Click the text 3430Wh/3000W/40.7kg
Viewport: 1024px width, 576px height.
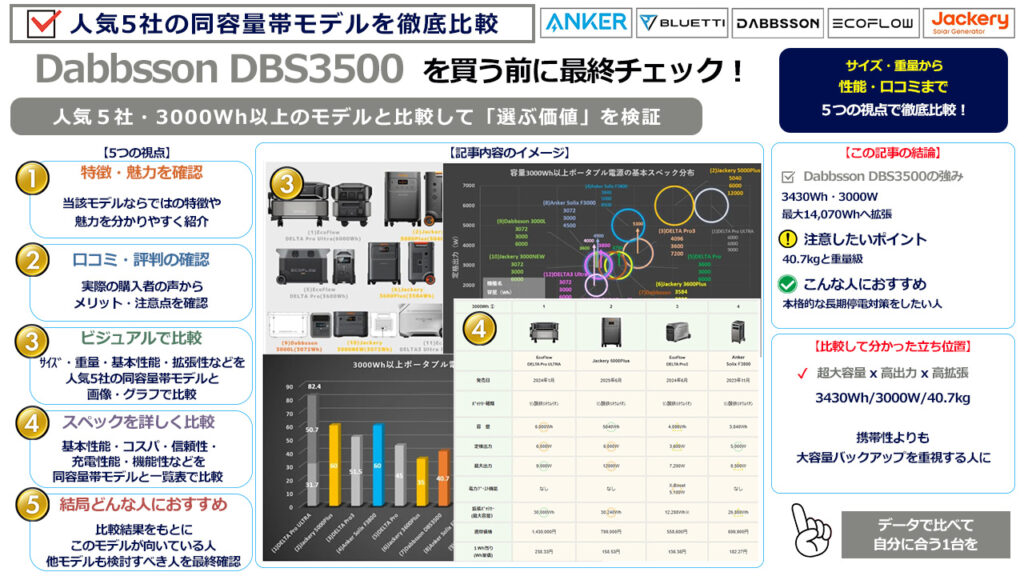coord(893,398)
